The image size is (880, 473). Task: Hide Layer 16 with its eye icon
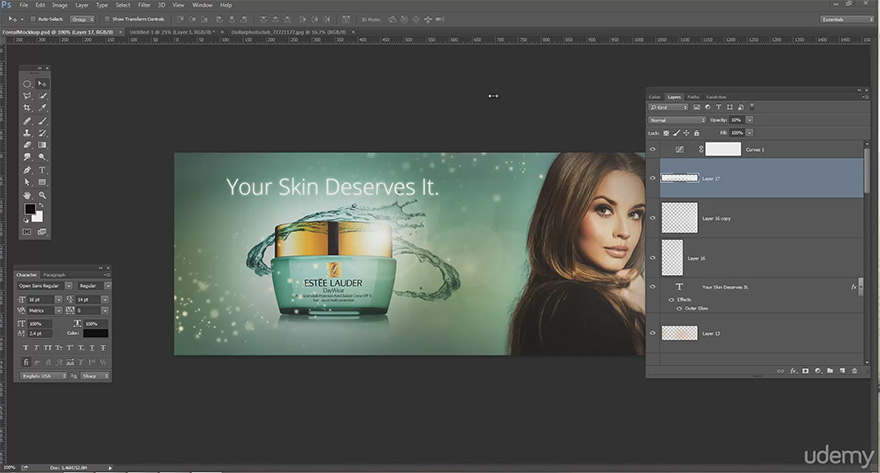click(x=653, y=258)
